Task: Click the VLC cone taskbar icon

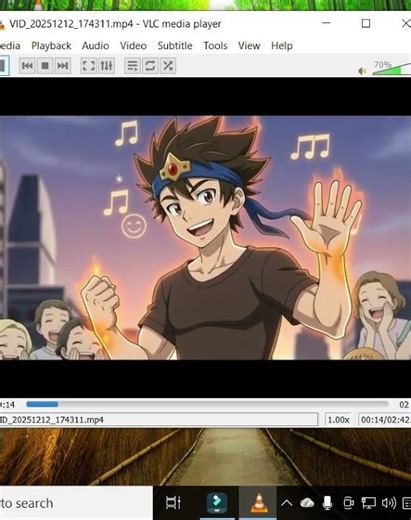Action: pos(259,503)
